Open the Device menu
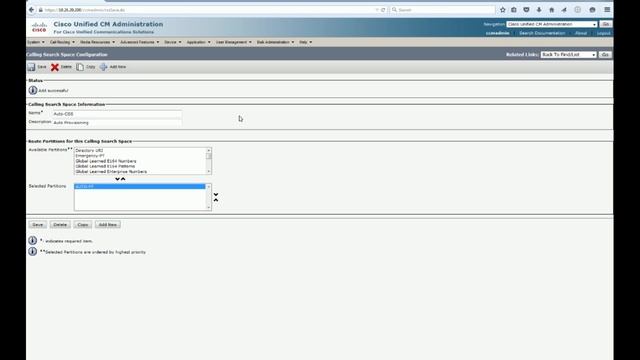 tap(173, 42)
